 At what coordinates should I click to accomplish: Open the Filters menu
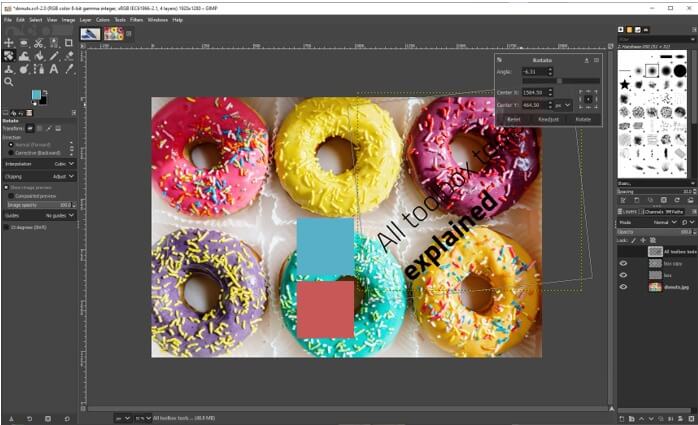(137, 20)
